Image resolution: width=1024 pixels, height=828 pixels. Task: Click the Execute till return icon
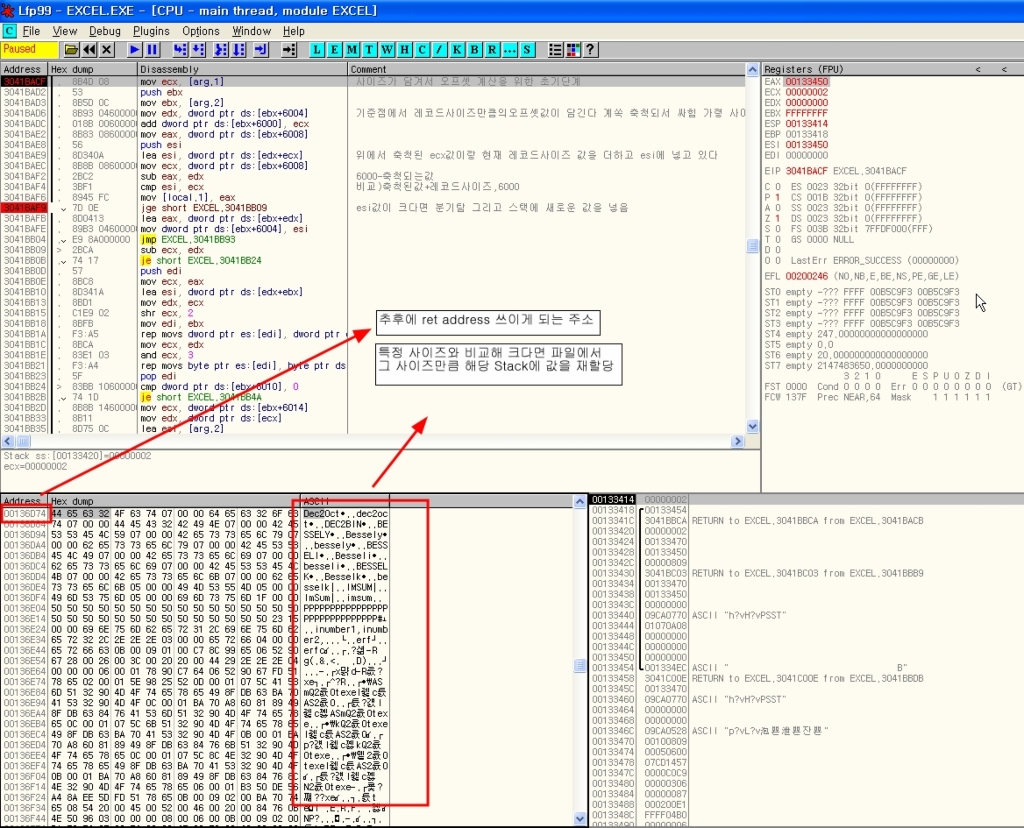click(x=261, y=50)
